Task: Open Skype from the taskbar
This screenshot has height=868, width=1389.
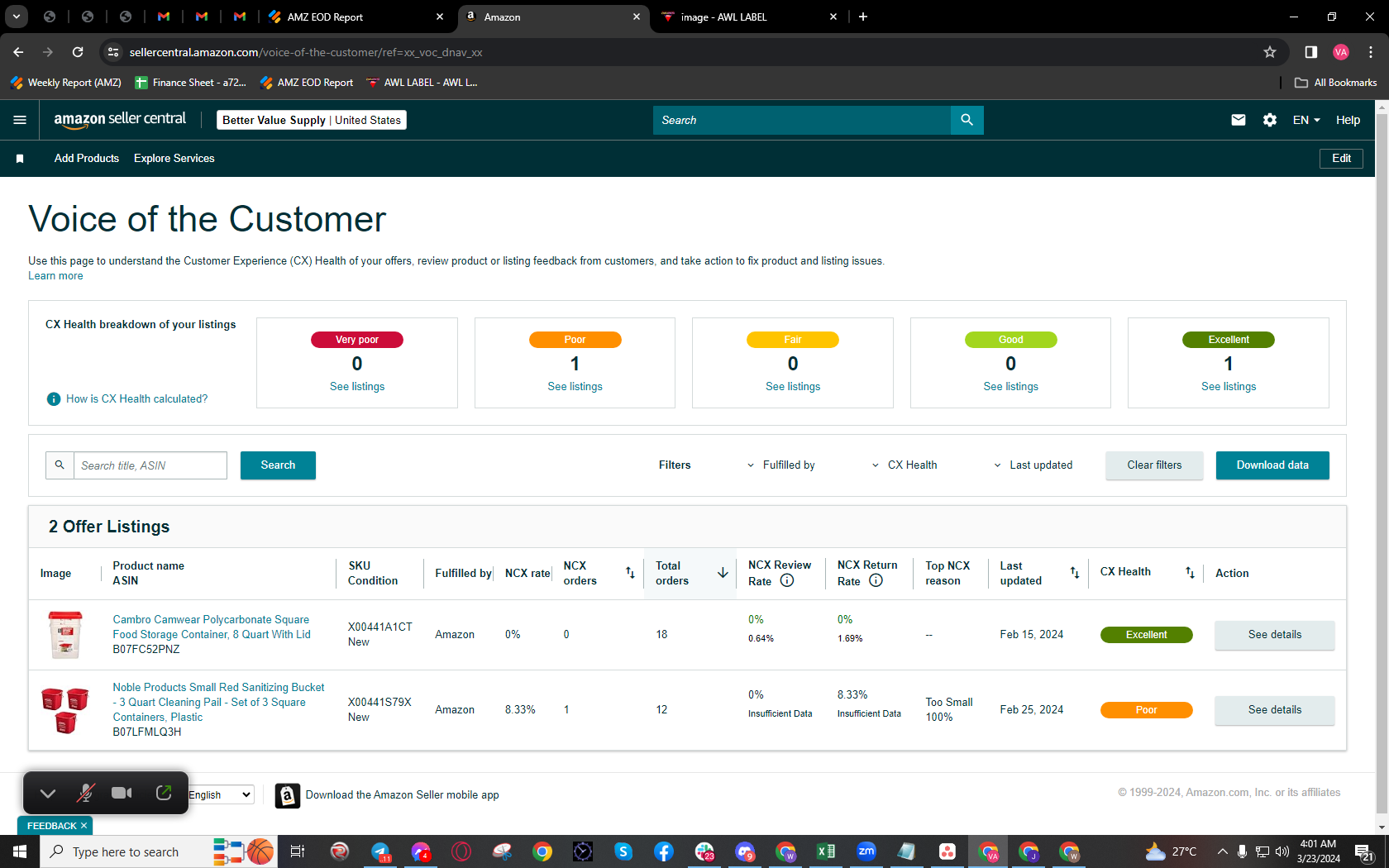Action: coord(623,851)
